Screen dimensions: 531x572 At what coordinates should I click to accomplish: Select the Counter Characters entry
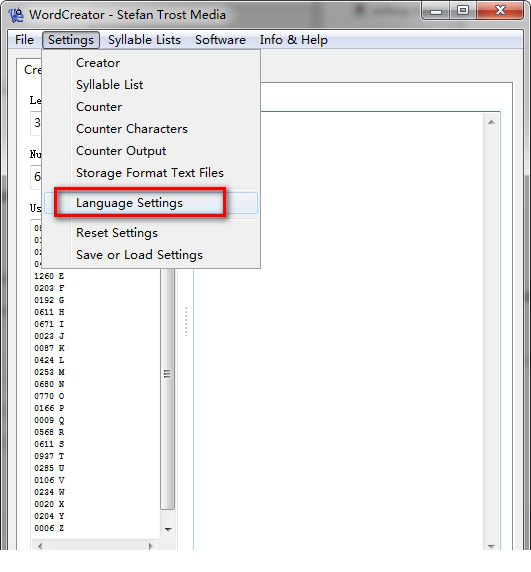pos(151,129)
